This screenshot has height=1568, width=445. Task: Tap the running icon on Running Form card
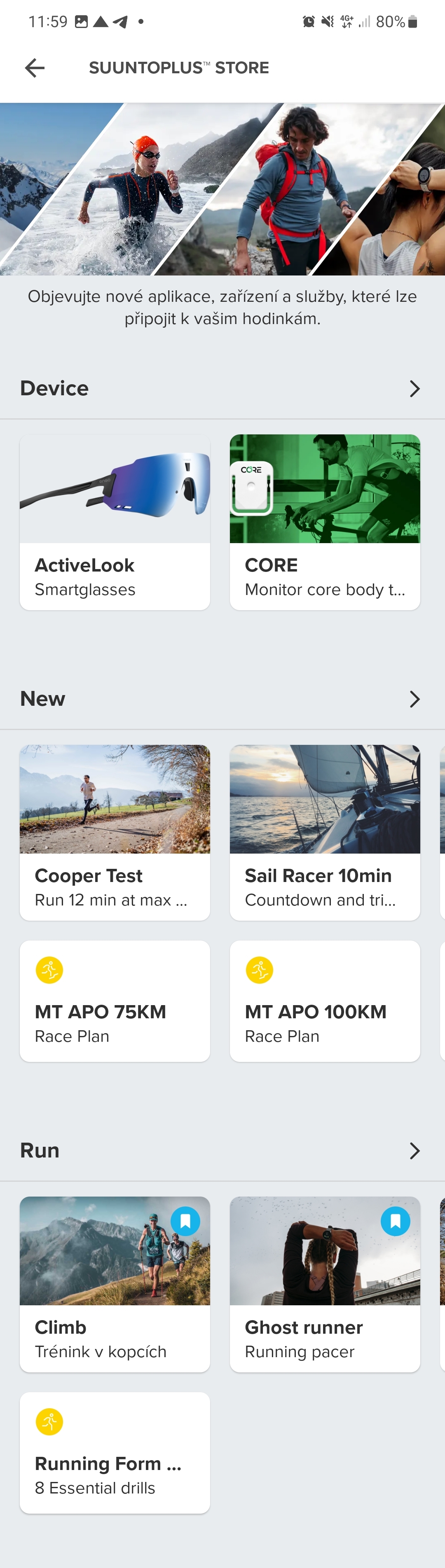point(49,1422)
